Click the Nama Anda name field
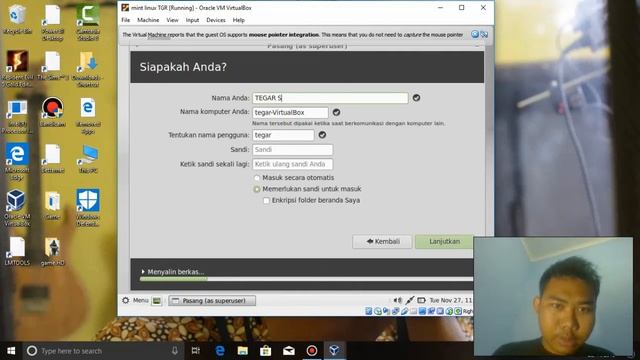The width and height of the screenshot is (640, 360). (x=330, y=98)
